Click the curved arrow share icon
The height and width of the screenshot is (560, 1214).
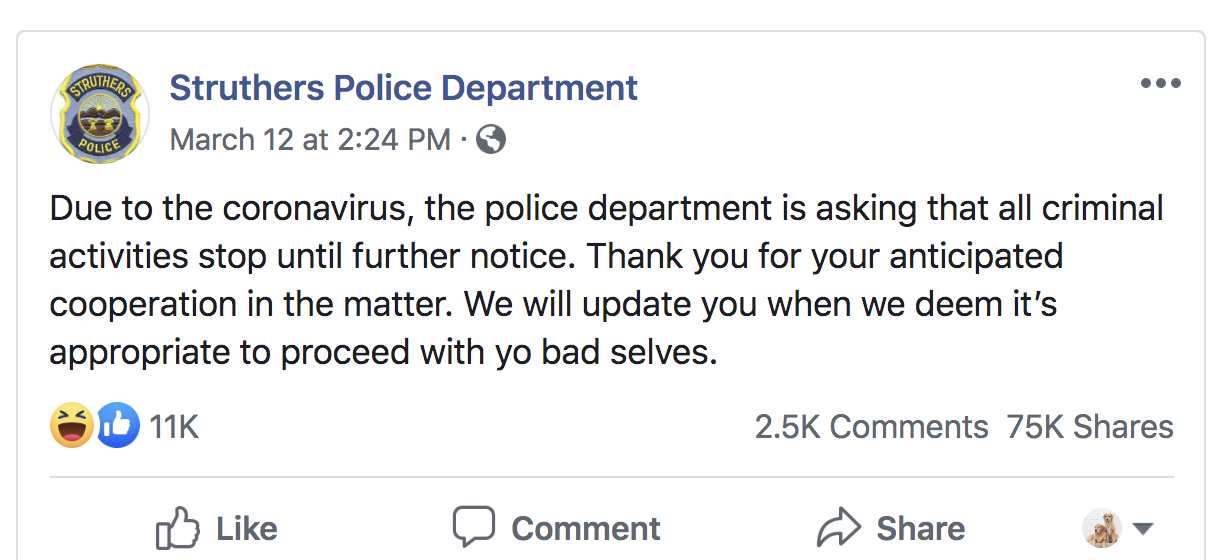[x=838, y=527]
